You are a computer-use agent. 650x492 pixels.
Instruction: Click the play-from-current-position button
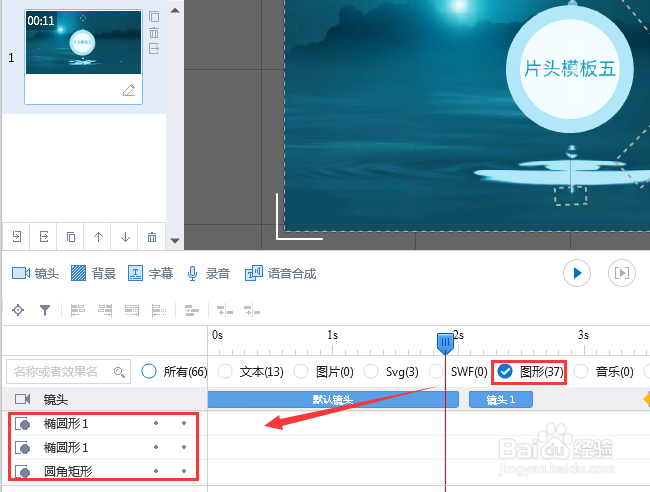pyautogui.click(x=621, y=273)
